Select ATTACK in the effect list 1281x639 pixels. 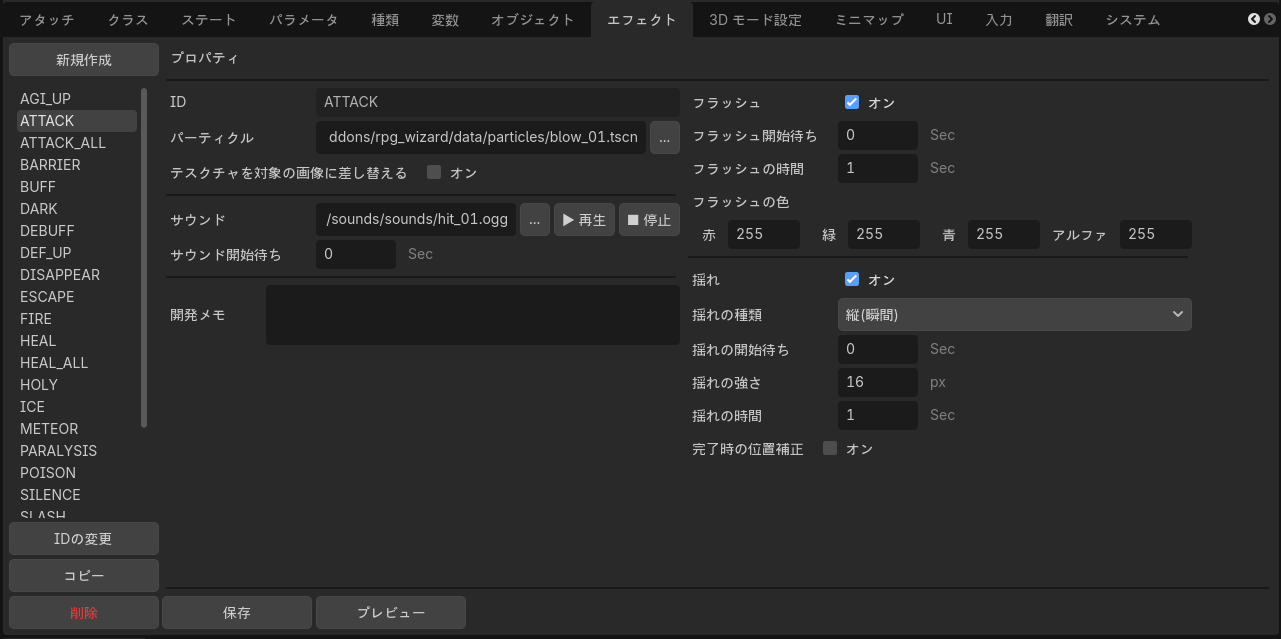(76, 121)
